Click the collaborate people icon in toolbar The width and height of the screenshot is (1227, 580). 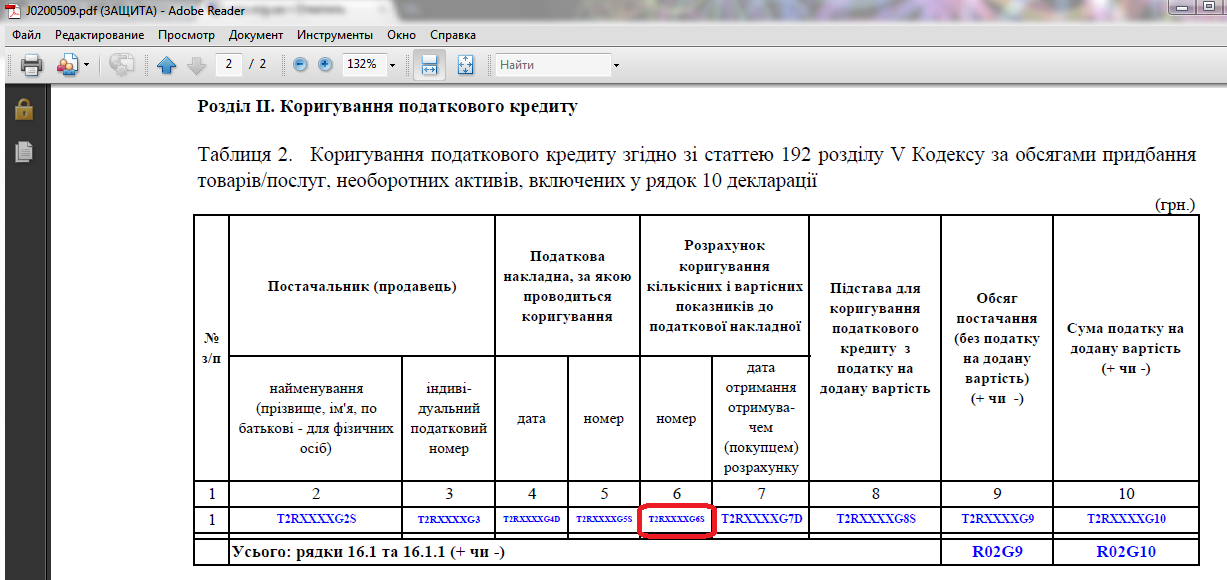[x=67, y=65]
